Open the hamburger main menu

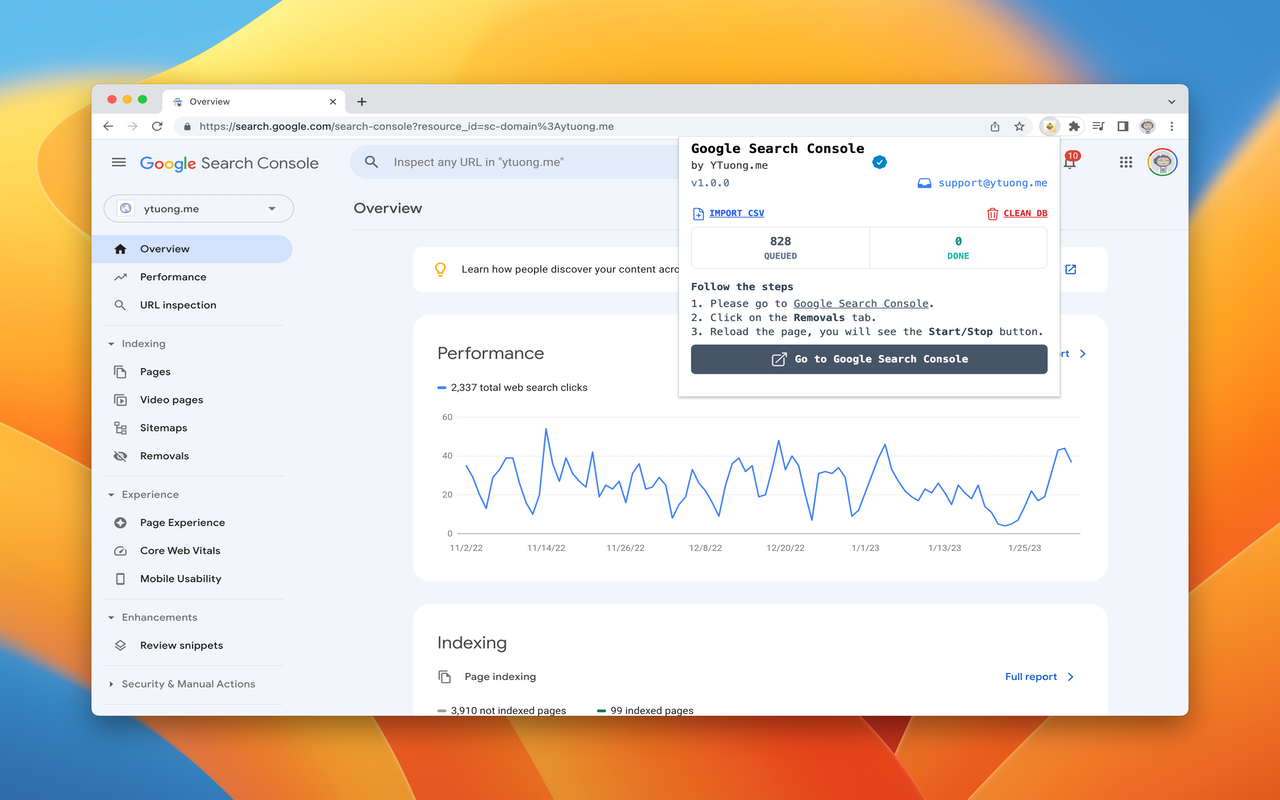point(119,162)
